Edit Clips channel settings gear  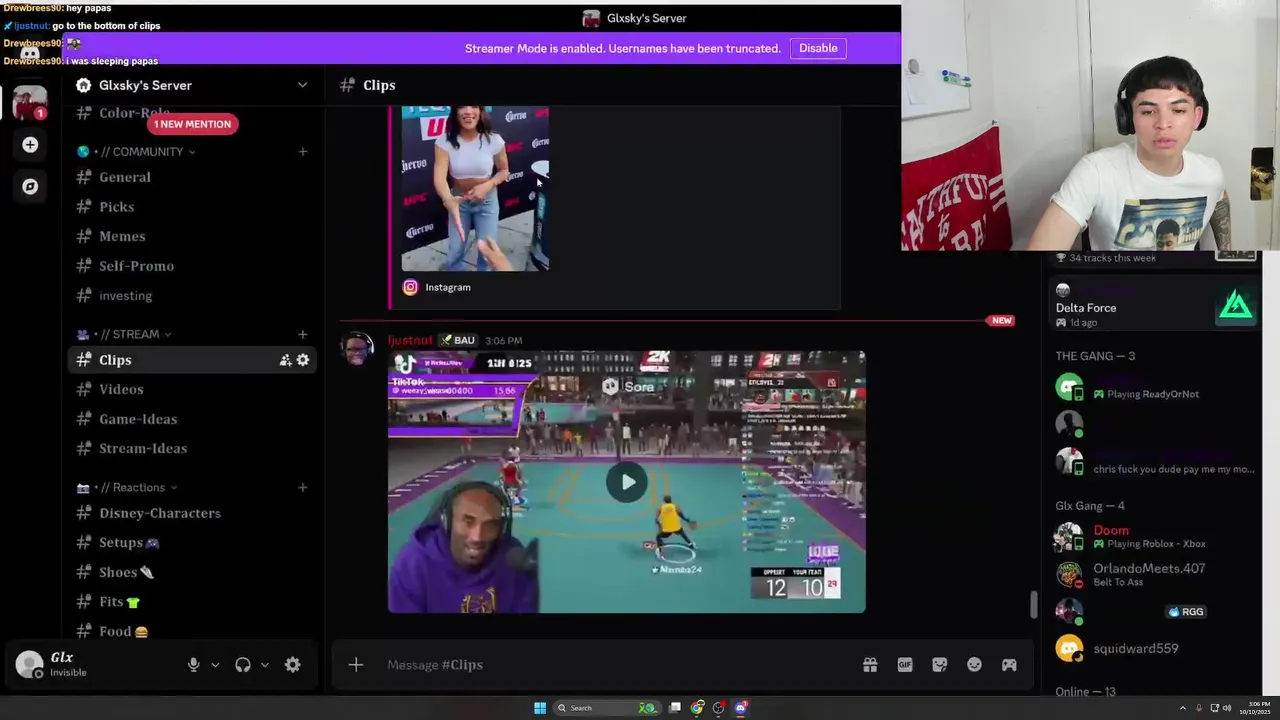tap(303, 360)
